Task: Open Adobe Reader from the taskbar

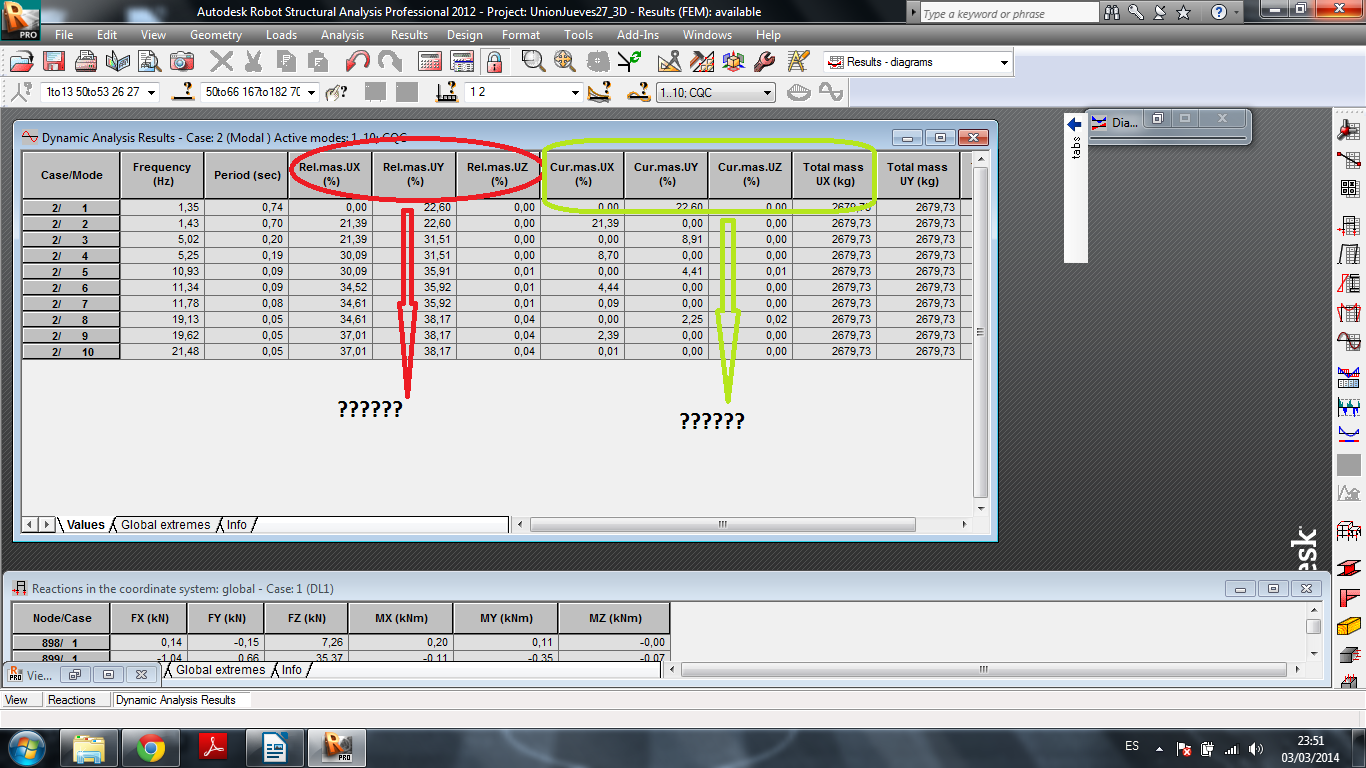Action: [212, 747]
